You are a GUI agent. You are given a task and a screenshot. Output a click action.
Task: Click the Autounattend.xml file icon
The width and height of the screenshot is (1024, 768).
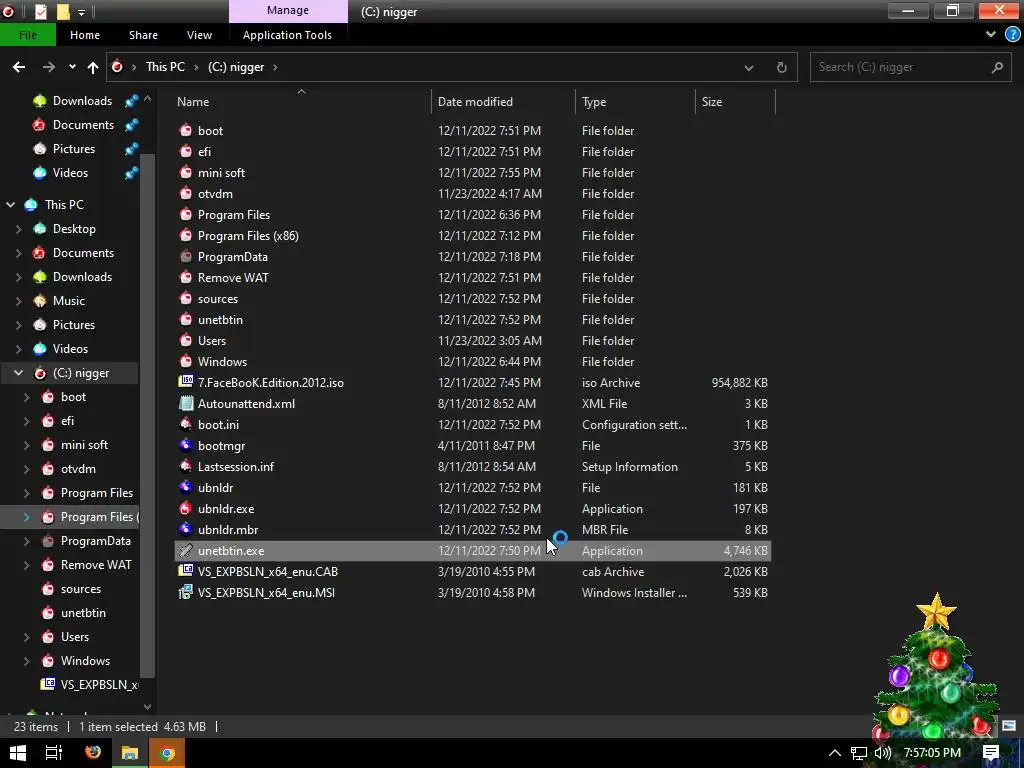[x=186, y=404]
